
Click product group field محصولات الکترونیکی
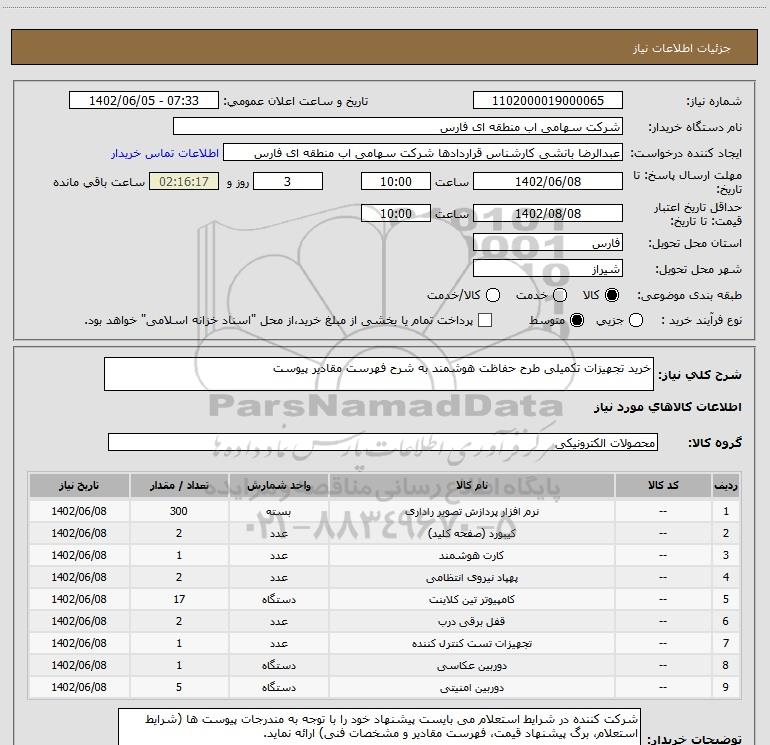pyautogui.click(x=383, y=442)
